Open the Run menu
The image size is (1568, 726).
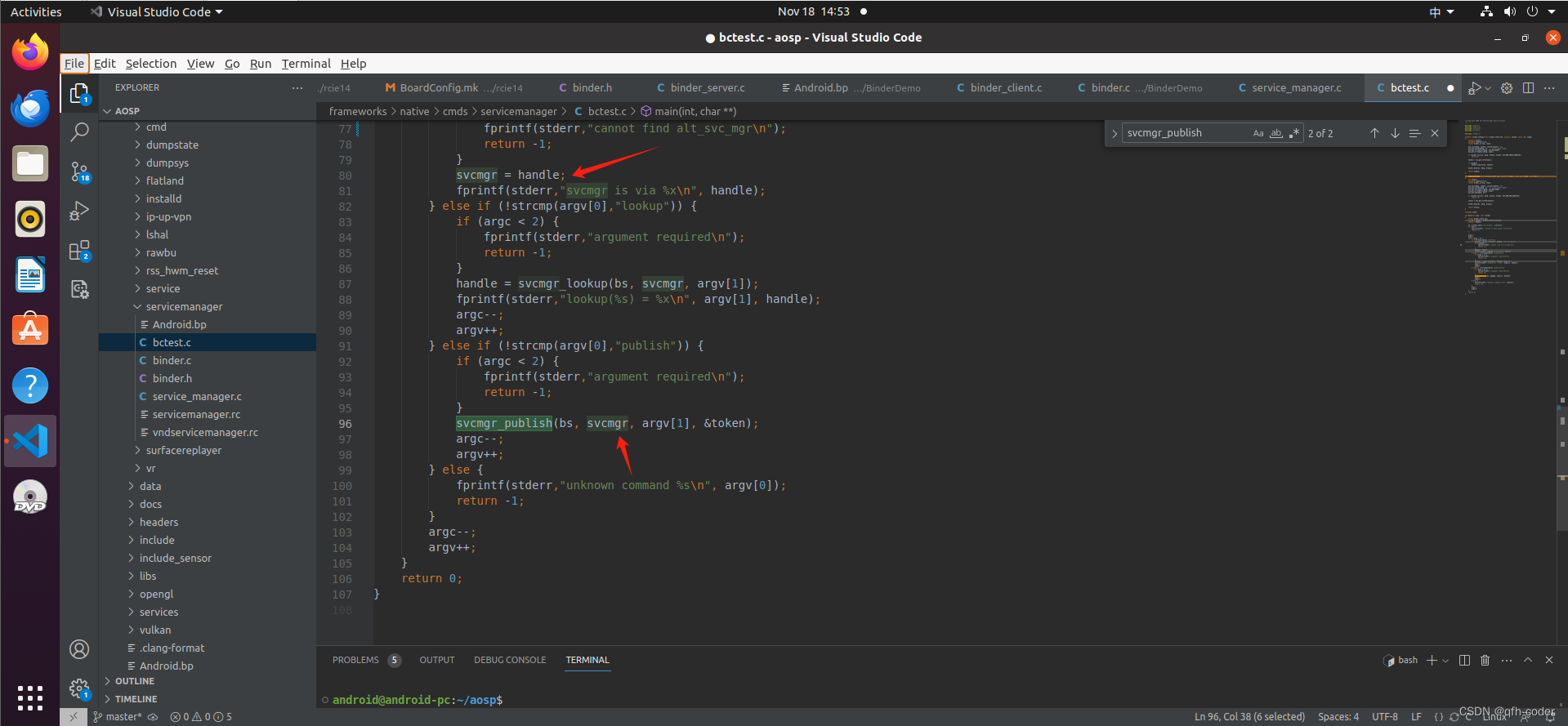(260, 64)
